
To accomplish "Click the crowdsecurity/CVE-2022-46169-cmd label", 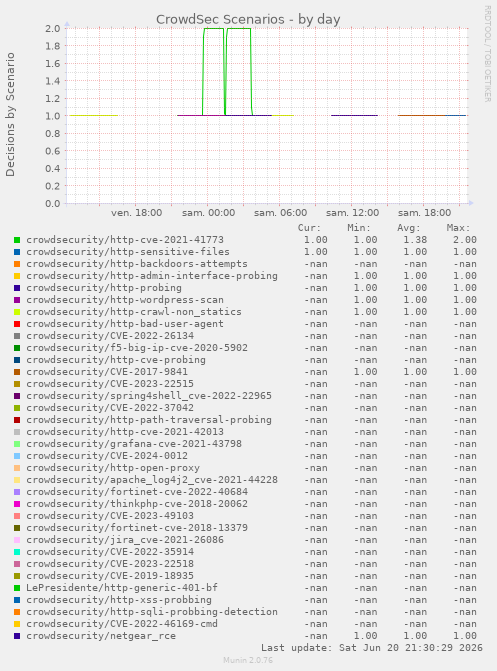I will click(x=122, y=624).
